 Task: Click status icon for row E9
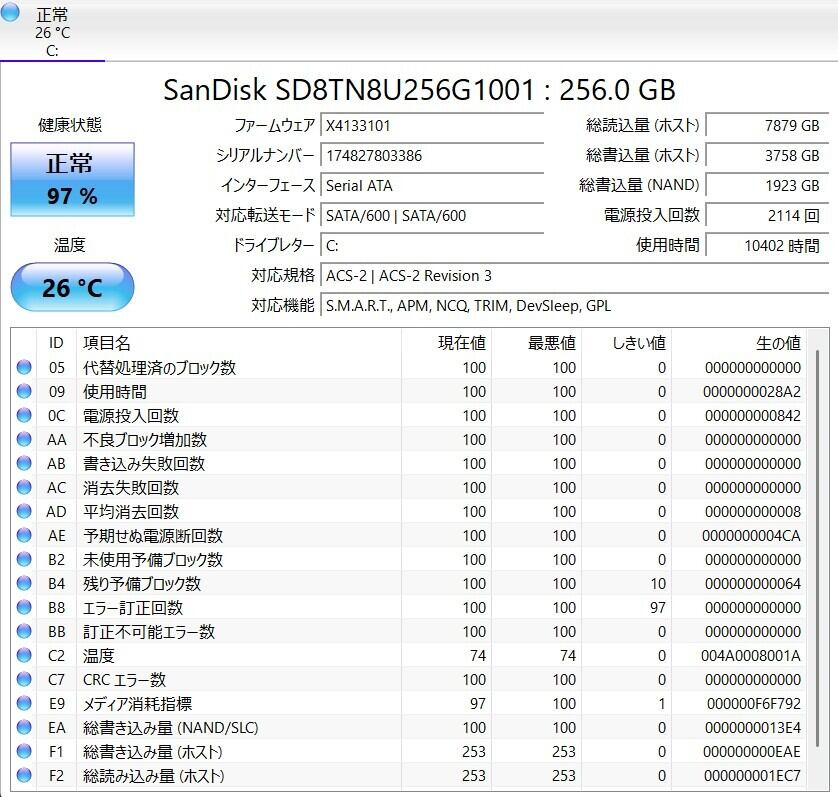[24, 703]
